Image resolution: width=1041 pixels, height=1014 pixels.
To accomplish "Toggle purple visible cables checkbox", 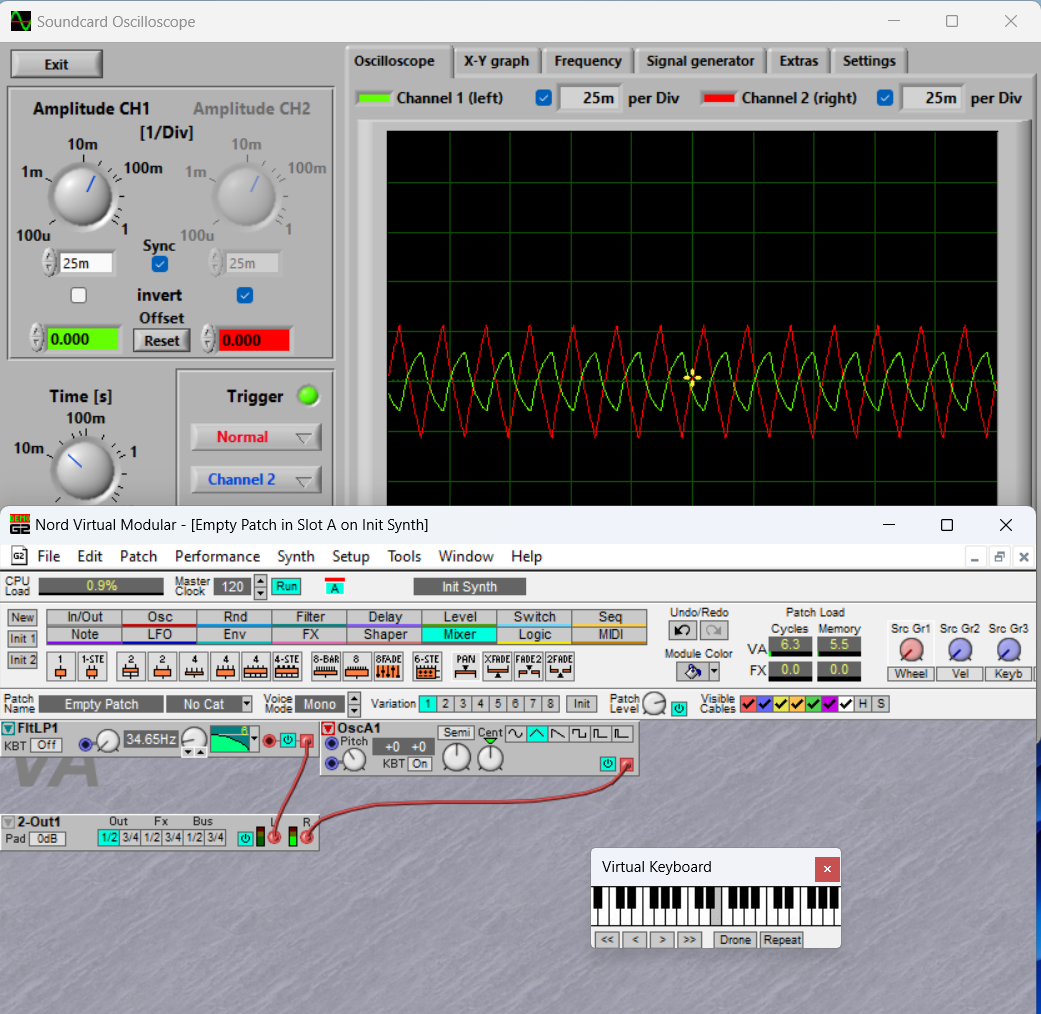I will (830, 704).
